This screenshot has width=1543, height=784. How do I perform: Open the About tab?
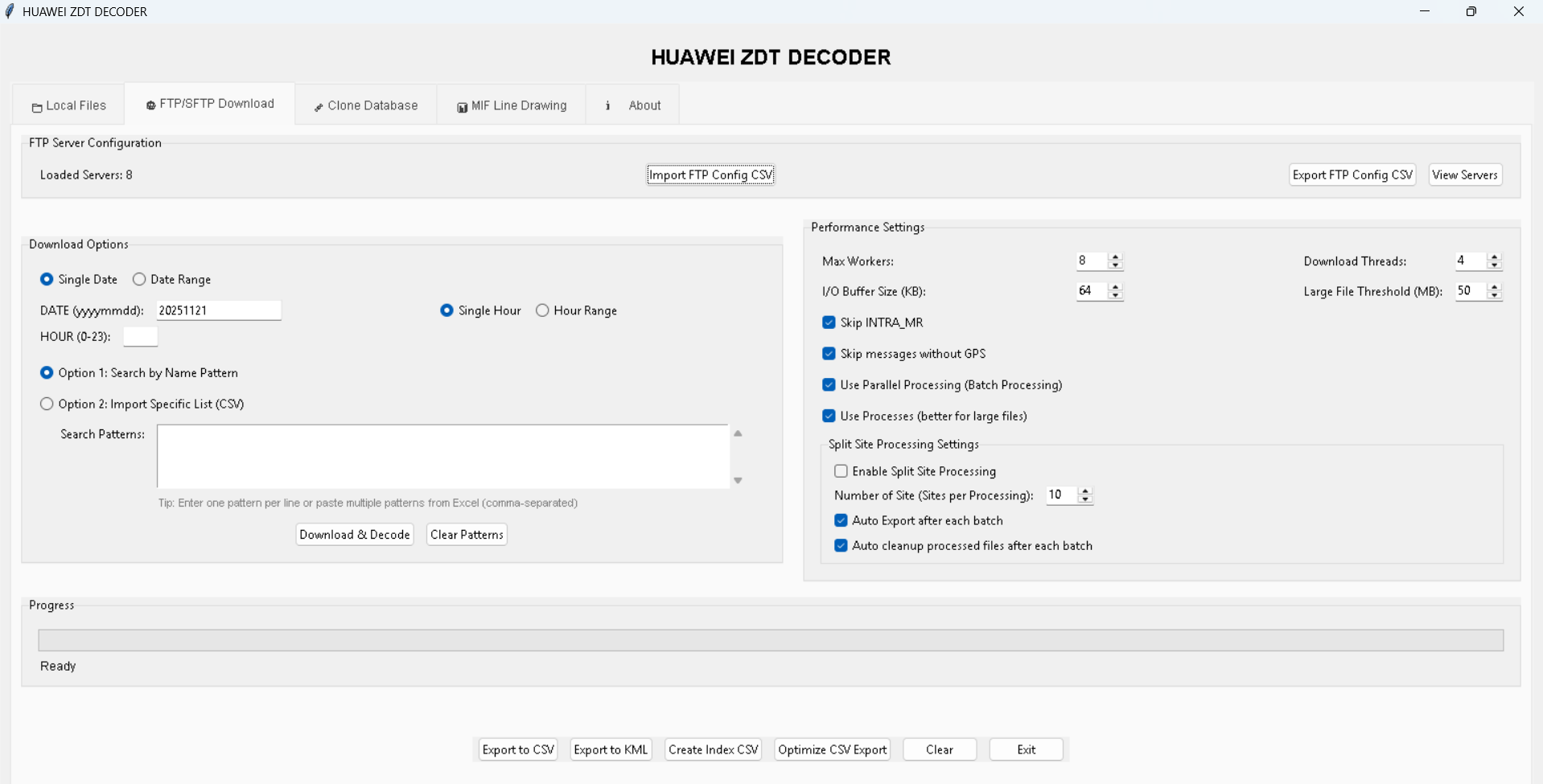pyautogui.click(x=633, y=105)
